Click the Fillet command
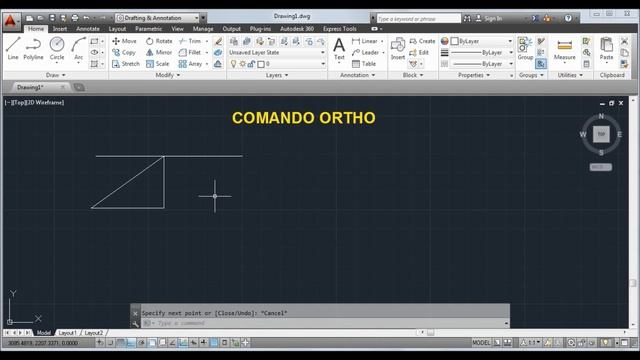Image resolution: width=640 pixels, height=360 pixels. pyautogui.click(x=190, y=52)
